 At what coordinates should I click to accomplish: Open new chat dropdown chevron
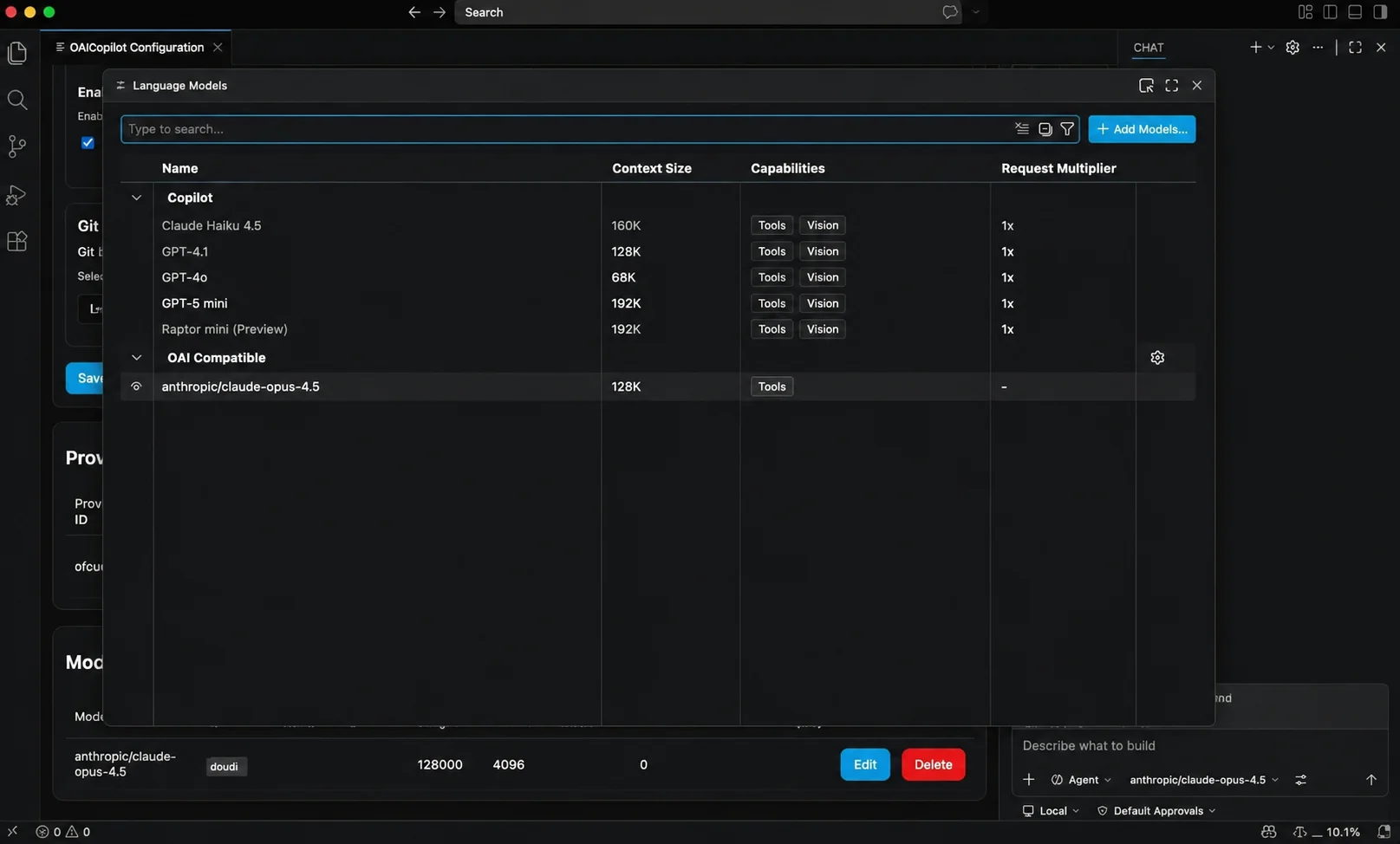pos(1272,48)
